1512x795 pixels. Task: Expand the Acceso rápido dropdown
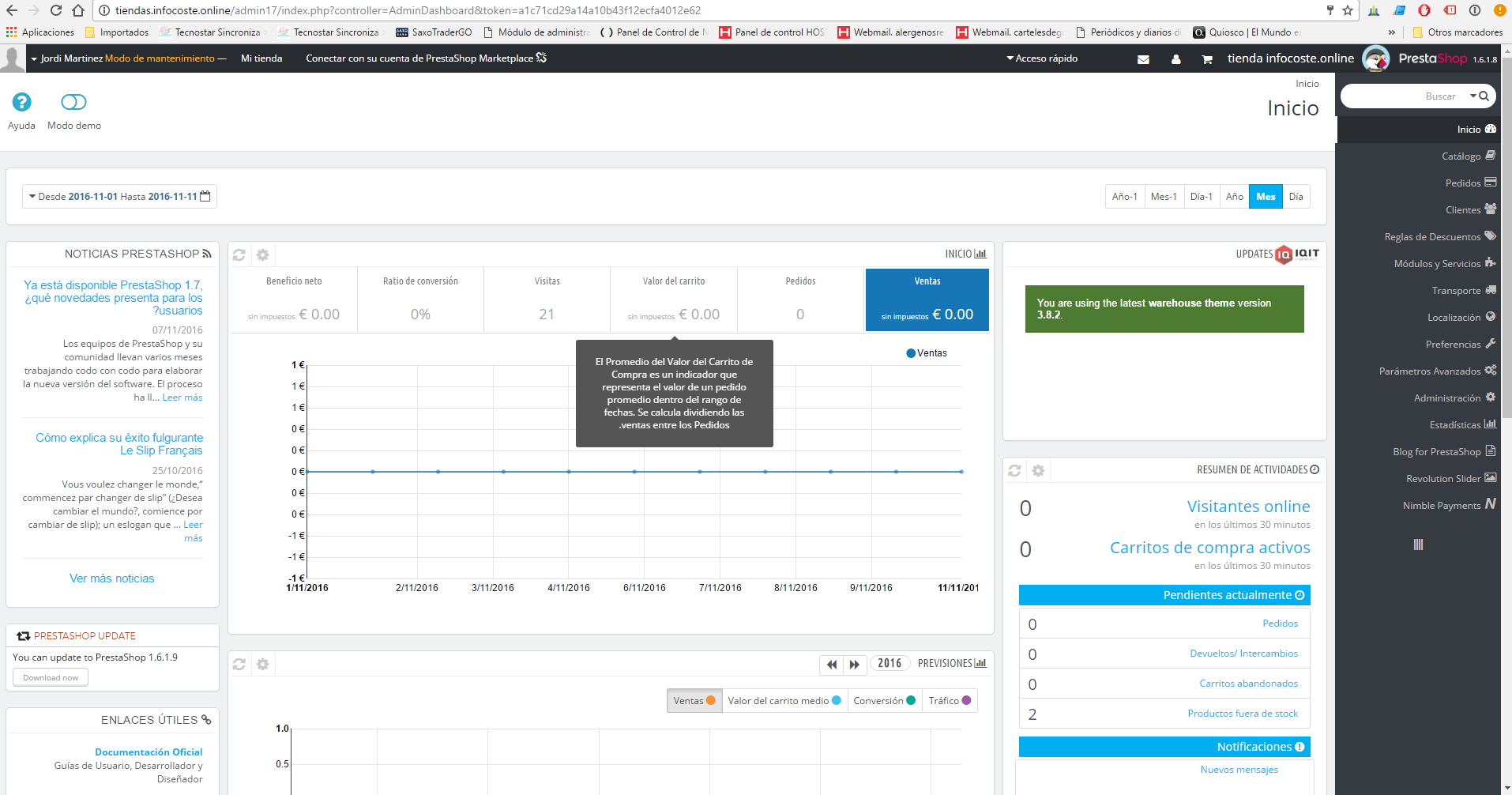pyautogui.click(x=1042, y=58)
